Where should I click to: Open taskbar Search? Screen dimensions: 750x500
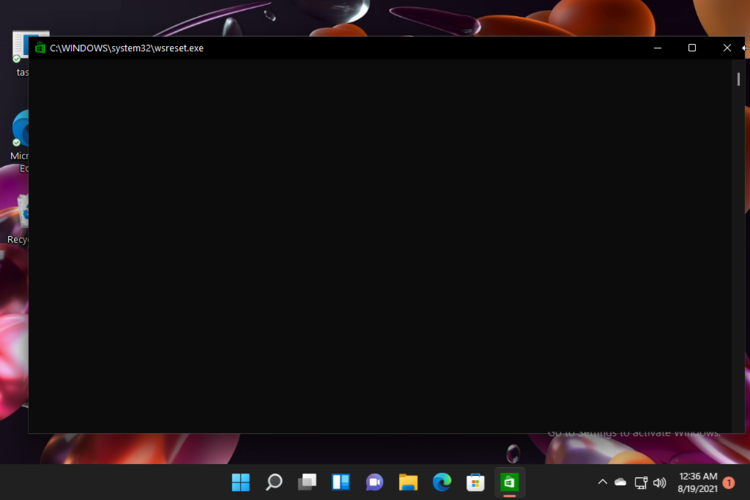coord(274,482)
